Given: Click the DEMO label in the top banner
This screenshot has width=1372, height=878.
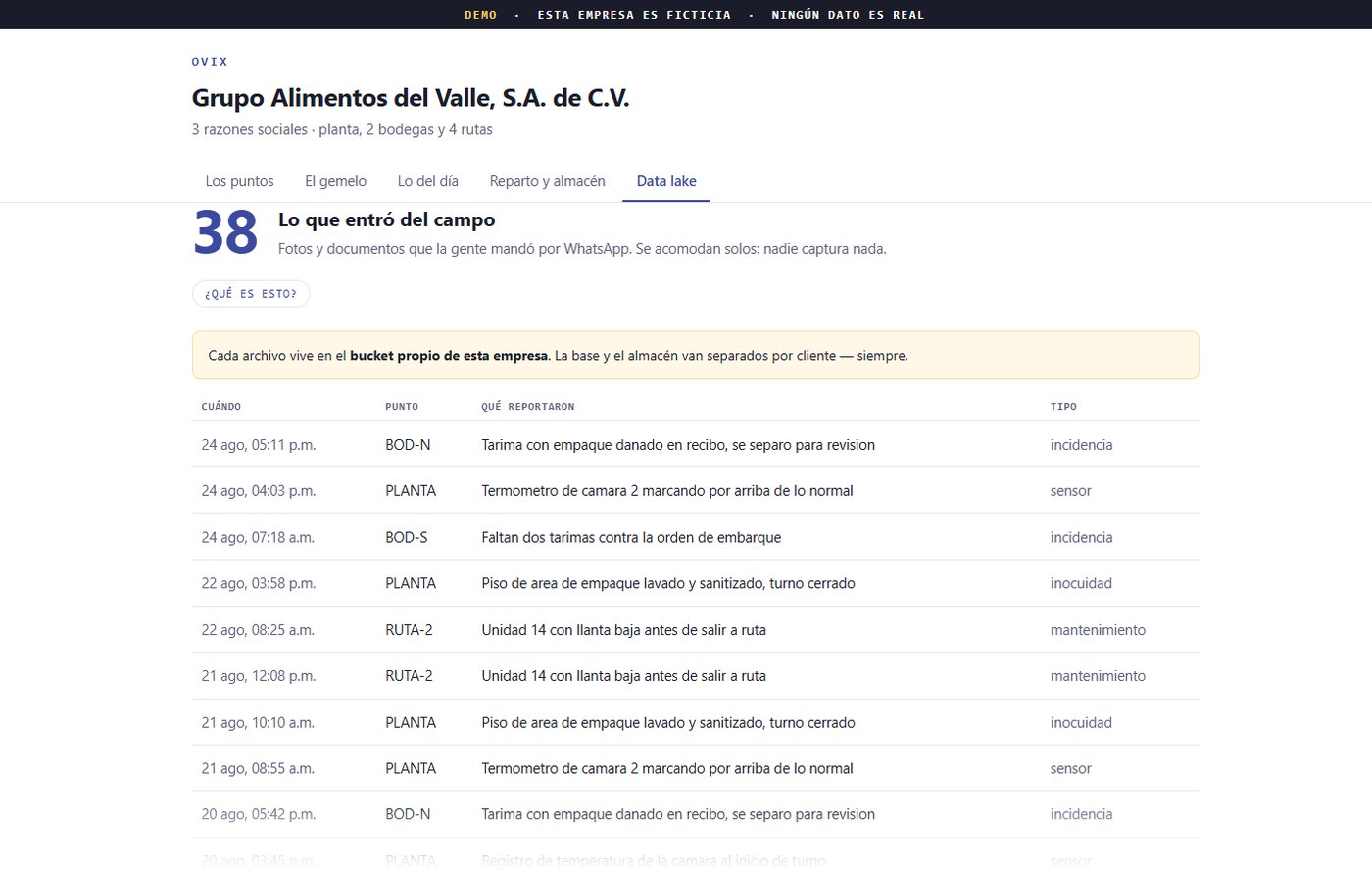Looking at the screenshot, I should click(480, 15).
